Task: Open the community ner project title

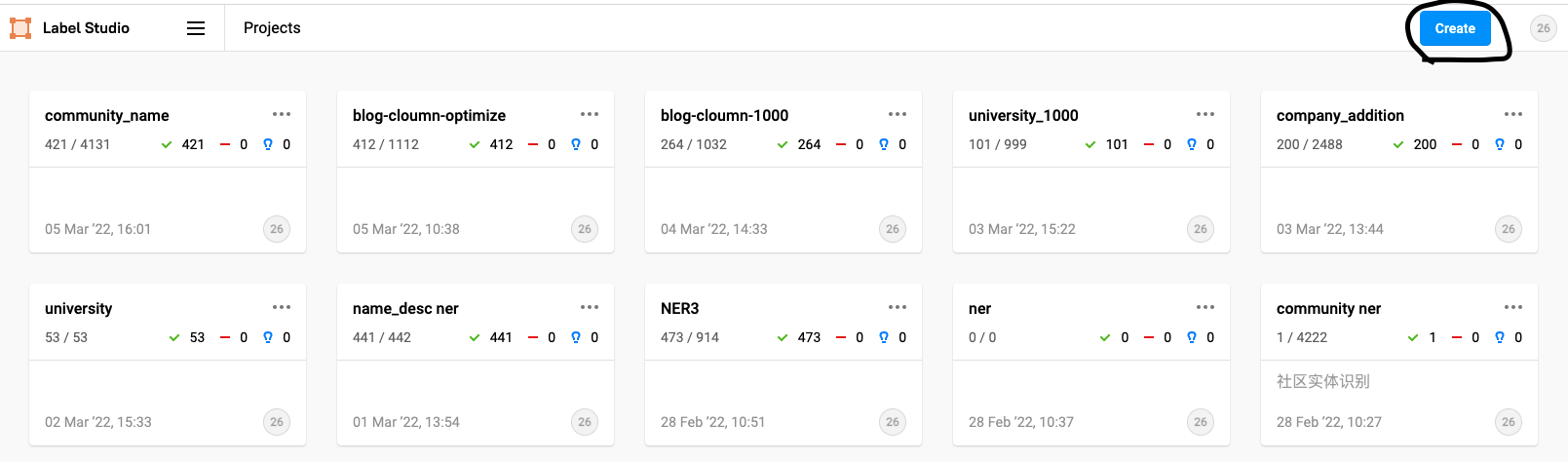Action: pos(1328,308)
